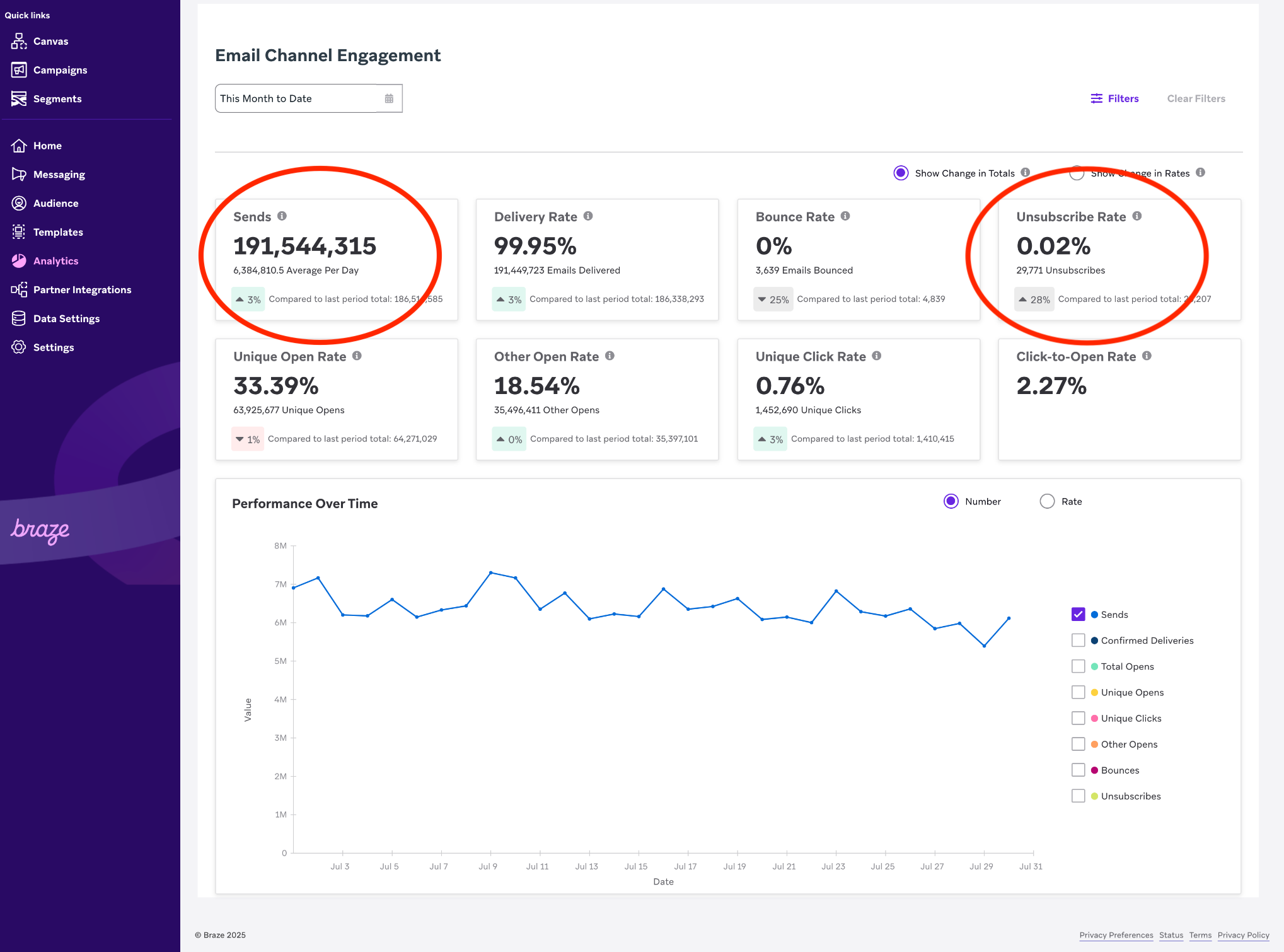Click the Segments icon in the sidebar

19,99
